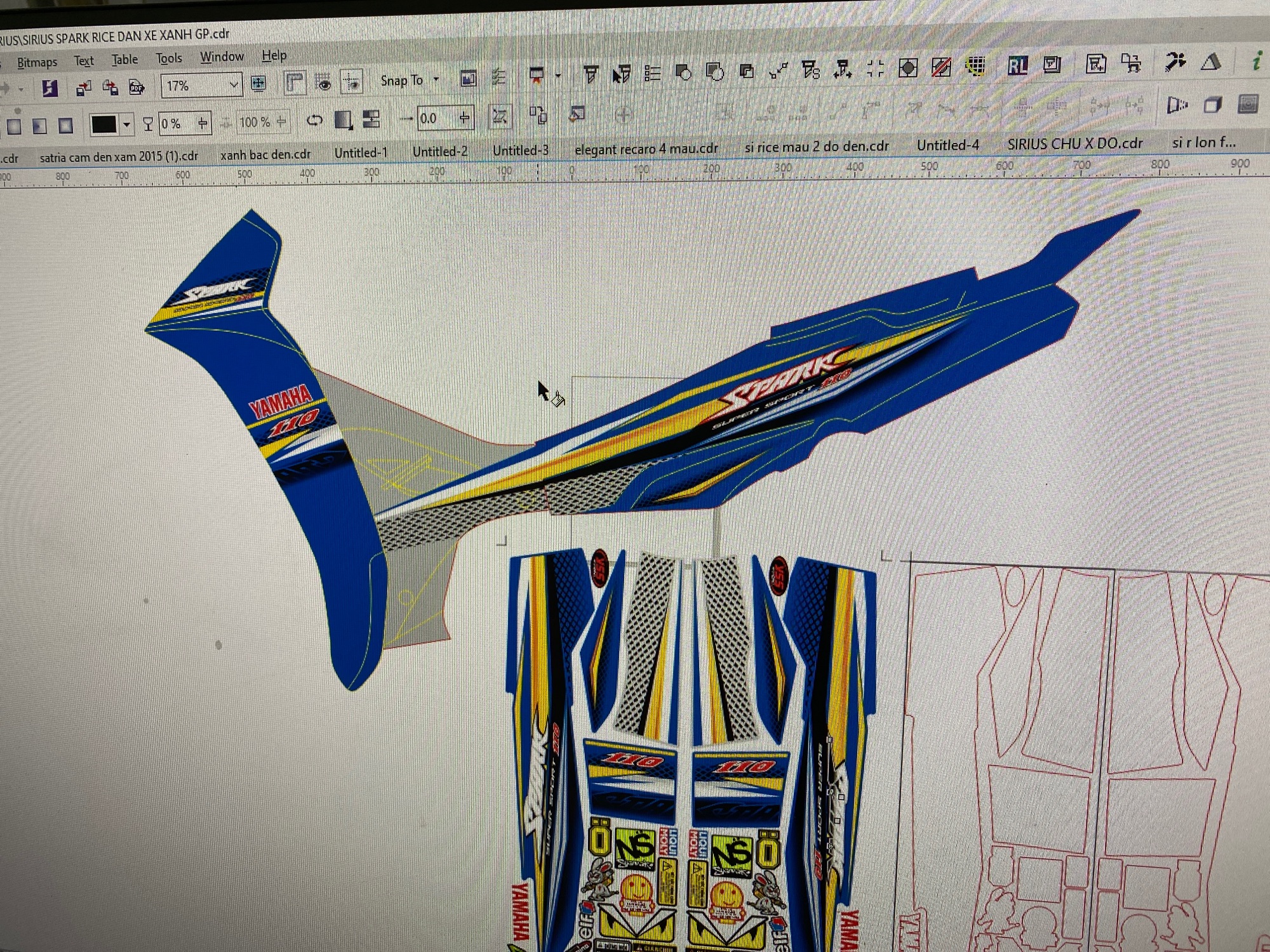Click the options icon right of Snap To

tap(469, 78)
